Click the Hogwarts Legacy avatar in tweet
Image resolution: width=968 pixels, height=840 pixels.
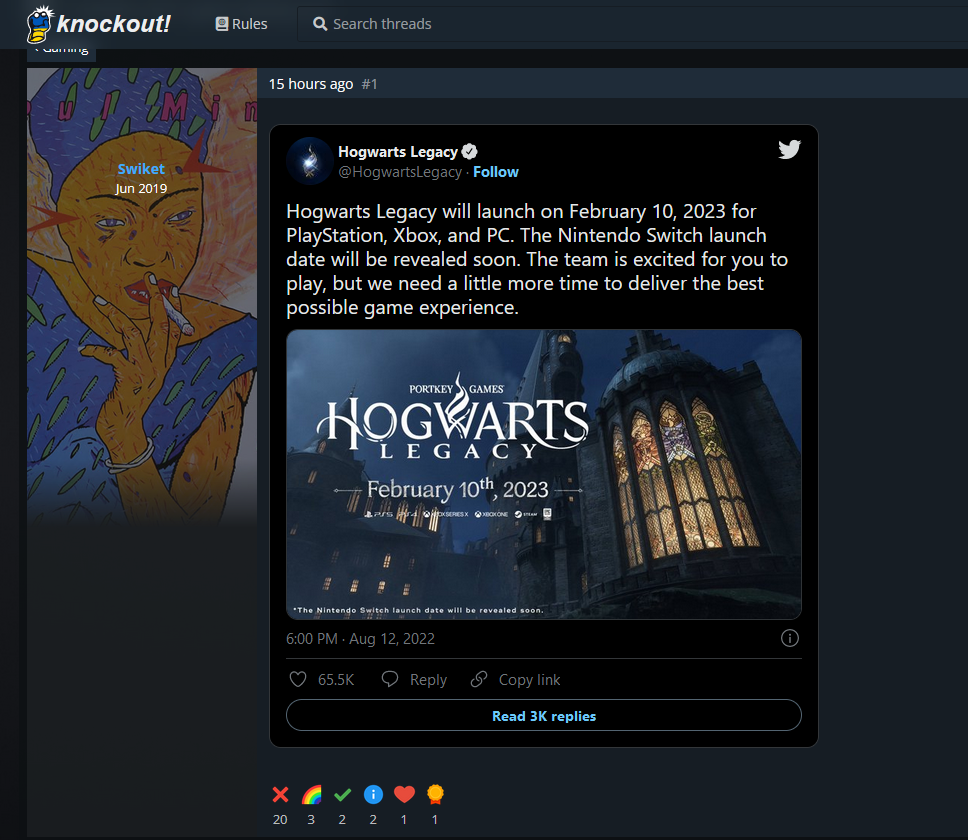310,161
